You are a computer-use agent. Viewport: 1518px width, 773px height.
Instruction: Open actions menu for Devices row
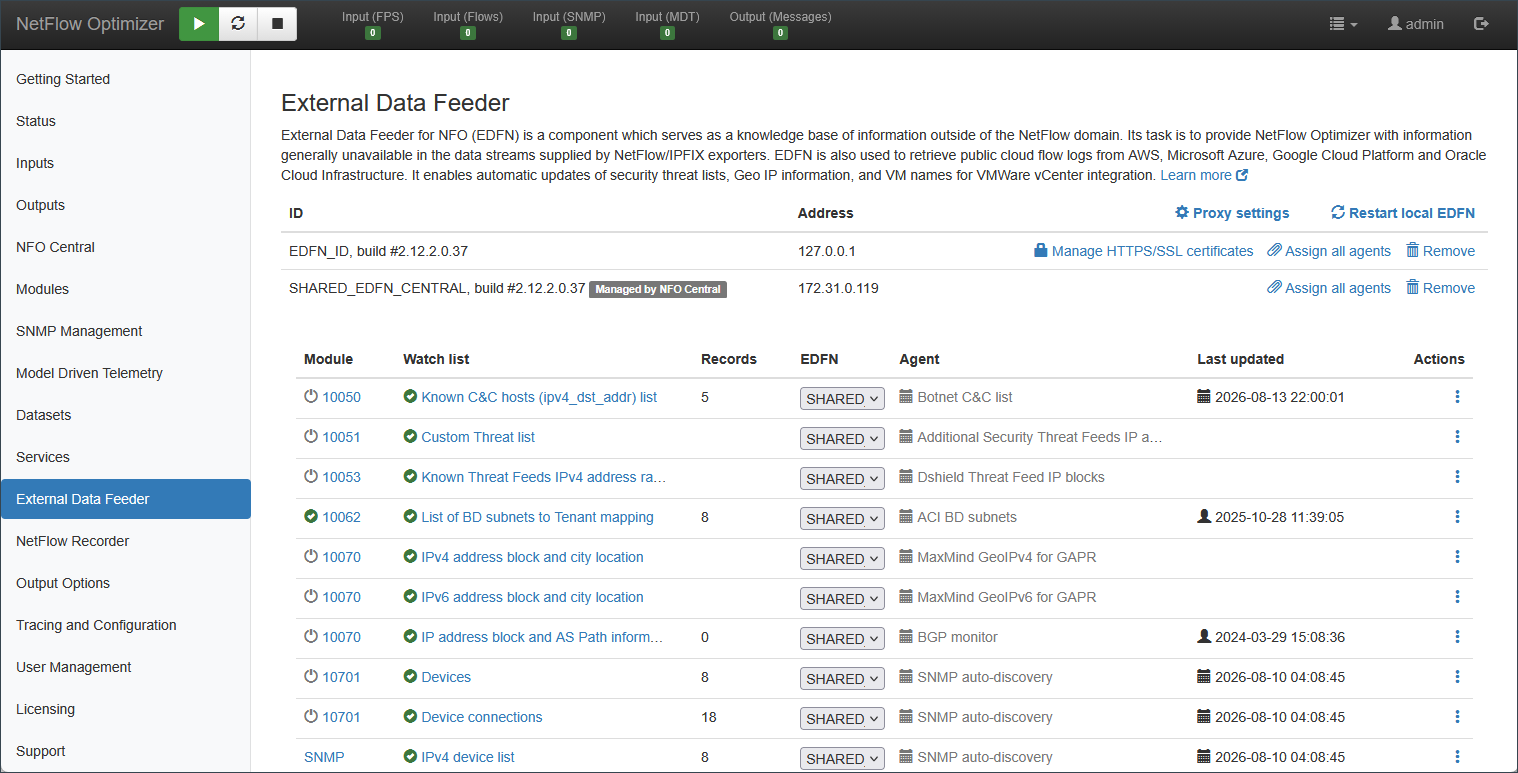coord(1457,677)
